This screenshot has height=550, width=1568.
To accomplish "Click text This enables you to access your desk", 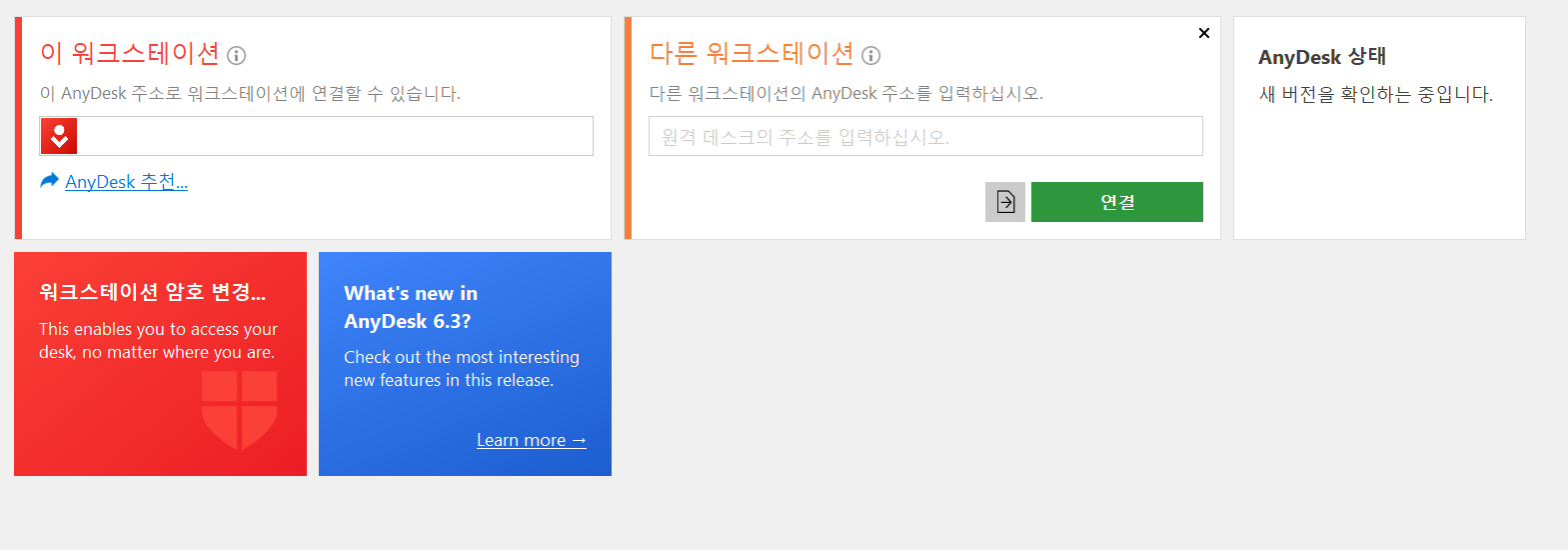I will 158,341.
